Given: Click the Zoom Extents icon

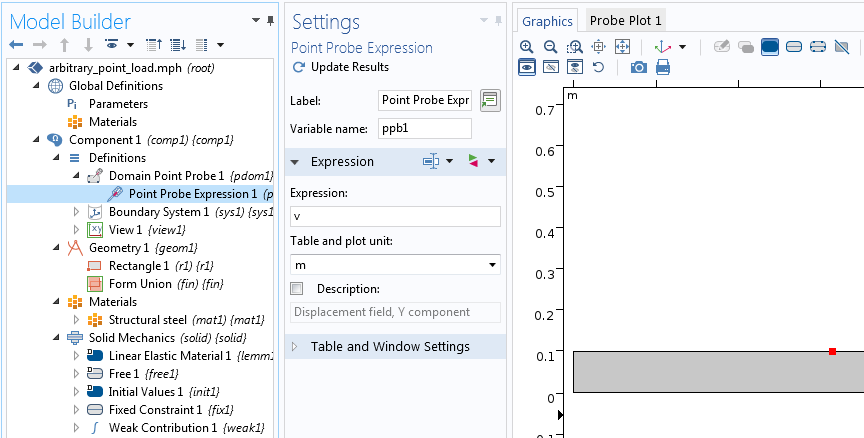Looking at the screenshot, I should click(x=622, y=46).
